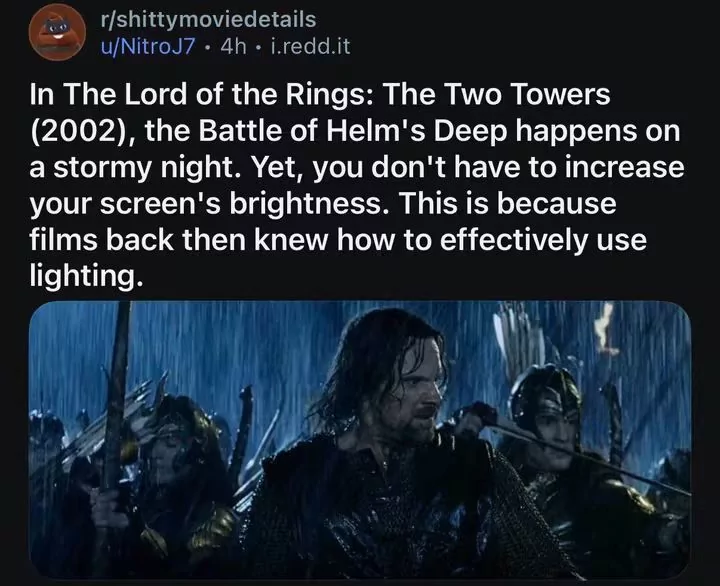720x586 pixels.
Task: Click the lightning flash in the image
Action: 606,328
